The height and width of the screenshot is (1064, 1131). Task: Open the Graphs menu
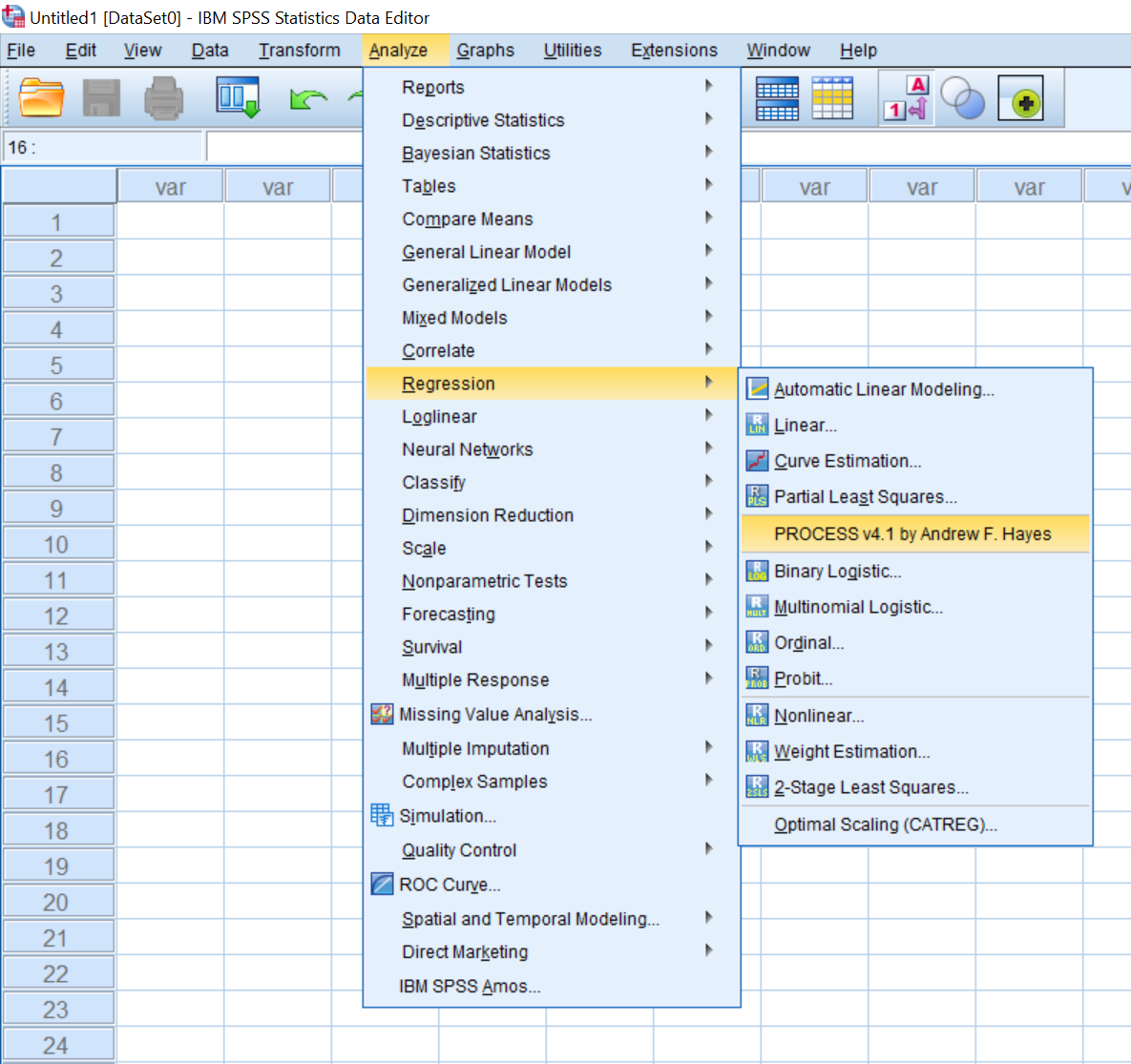[x=485, y=51]
